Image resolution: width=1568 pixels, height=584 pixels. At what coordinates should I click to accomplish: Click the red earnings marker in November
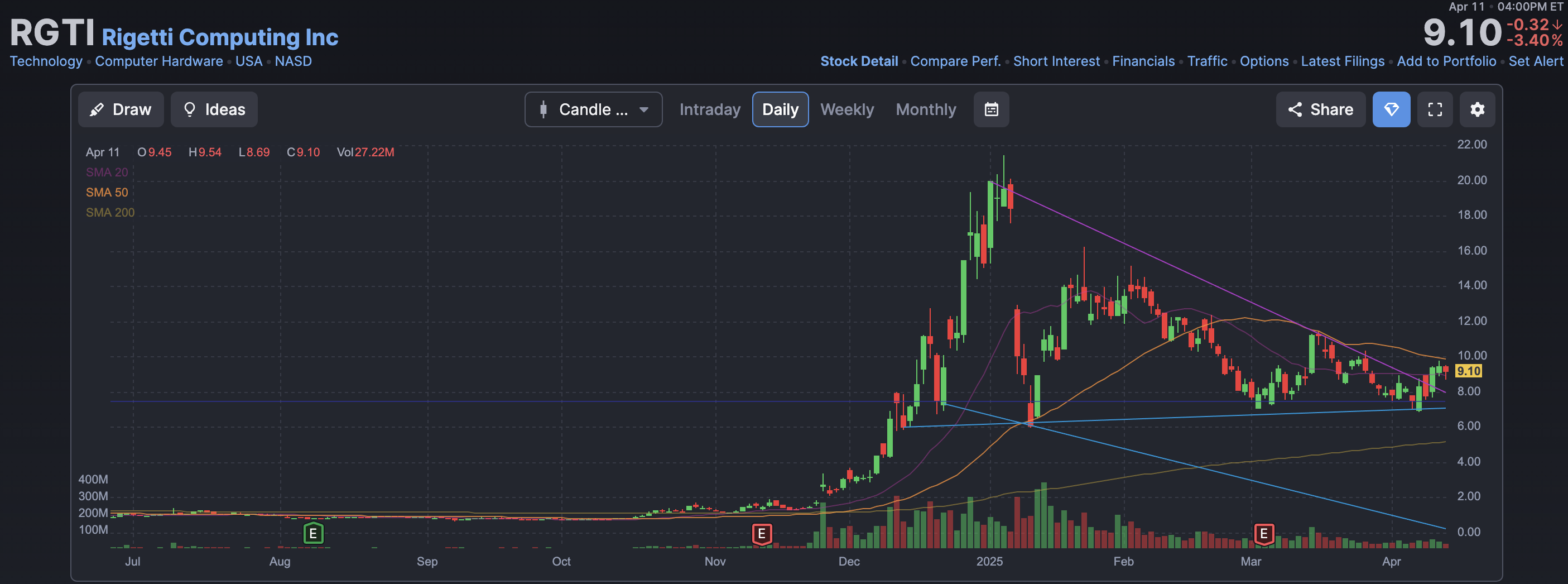[x=762, y=534]
